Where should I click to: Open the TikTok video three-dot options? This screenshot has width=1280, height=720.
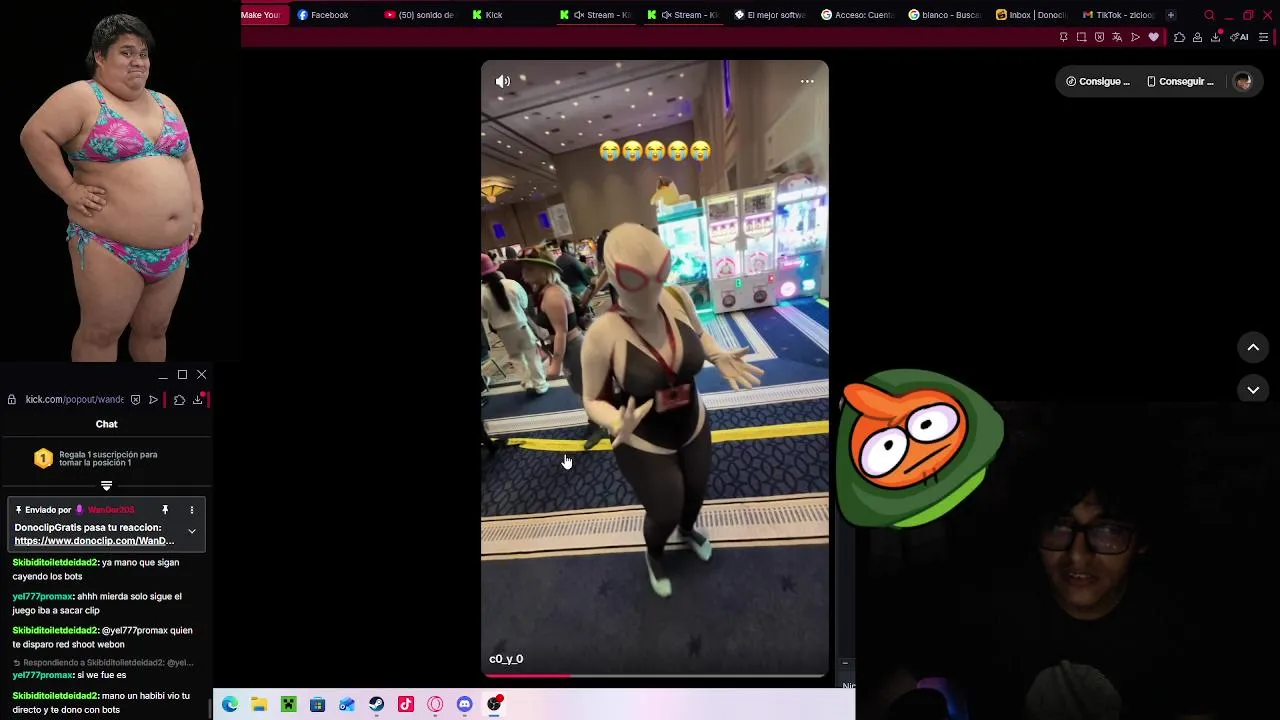coord(807,82)
